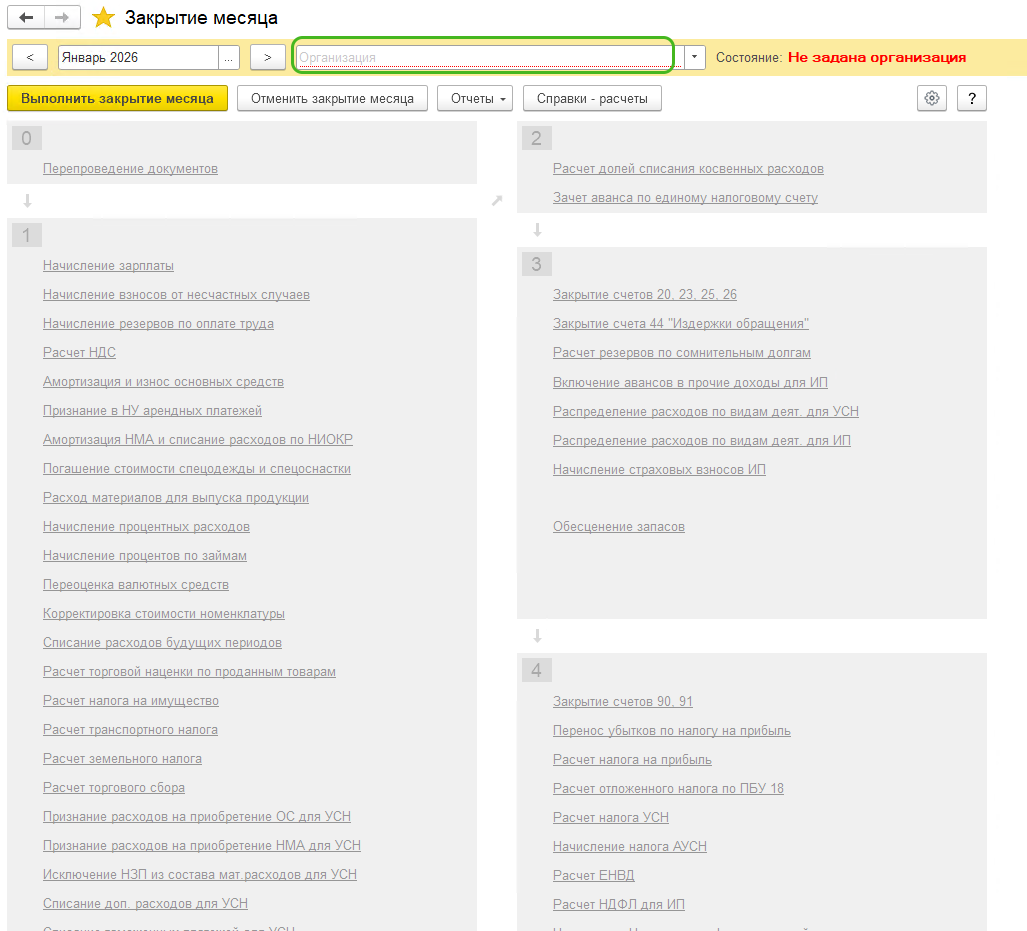This screenshot has height=931, width=1027.
Task: Go to next month period
Action: pos(267,57)
